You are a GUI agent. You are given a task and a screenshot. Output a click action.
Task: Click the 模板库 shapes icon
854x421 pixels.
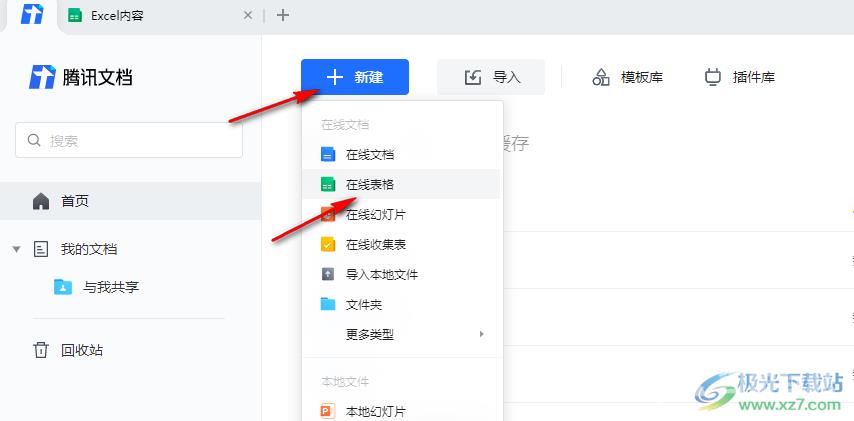tap(600, 77)
